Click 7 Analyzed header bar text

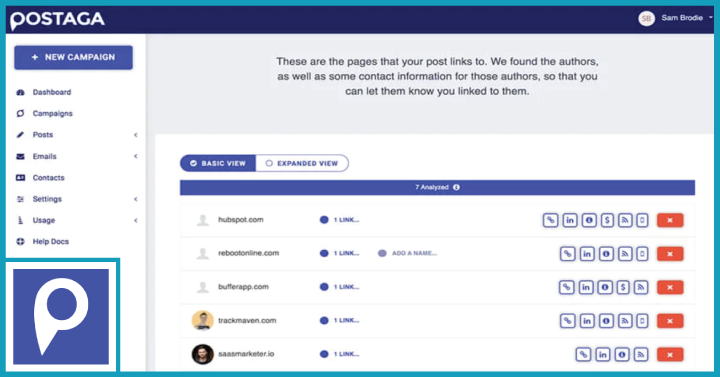(432, 187)
